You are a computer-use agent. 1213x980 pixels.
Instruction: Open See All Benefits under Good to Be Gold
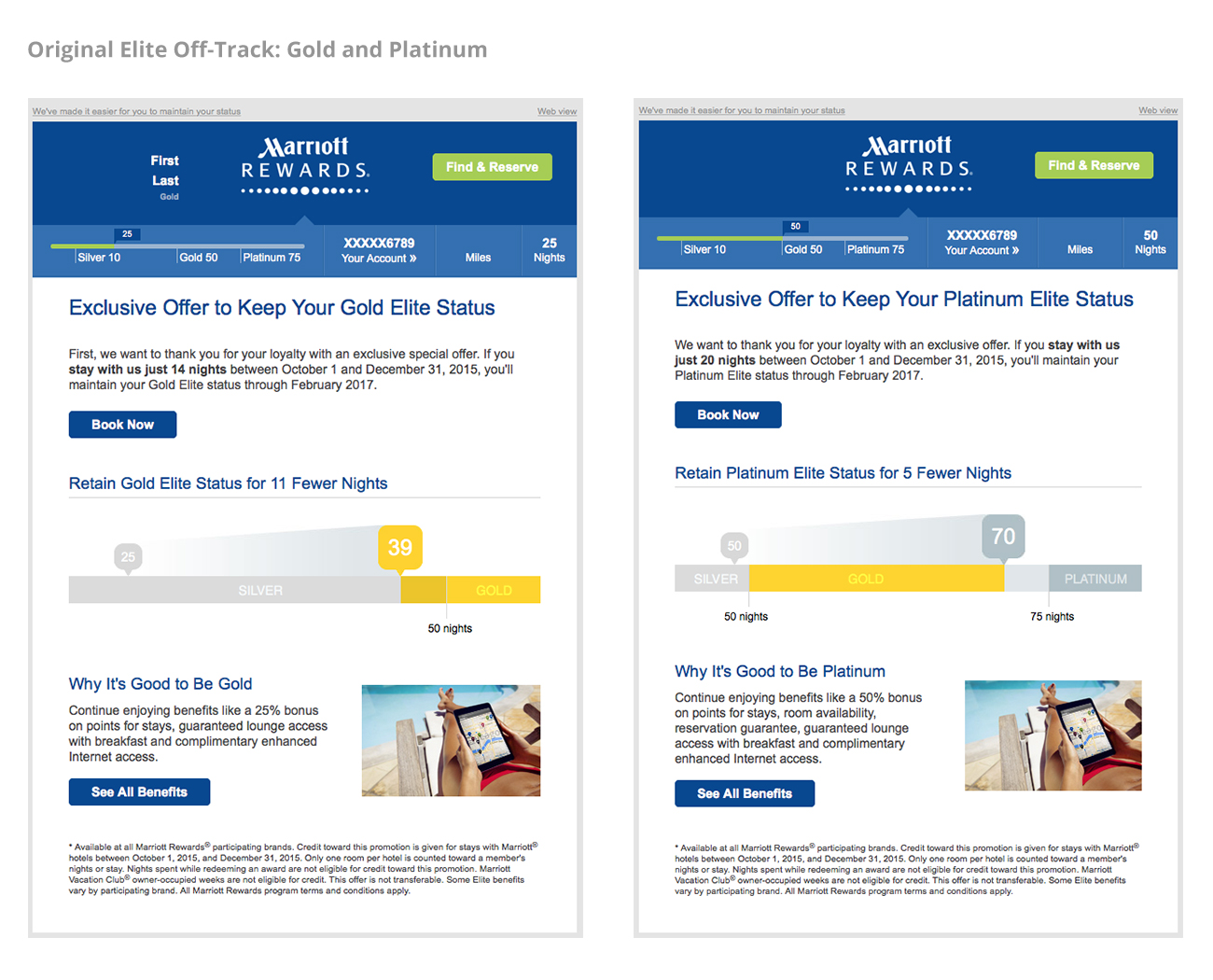point(139,792)
